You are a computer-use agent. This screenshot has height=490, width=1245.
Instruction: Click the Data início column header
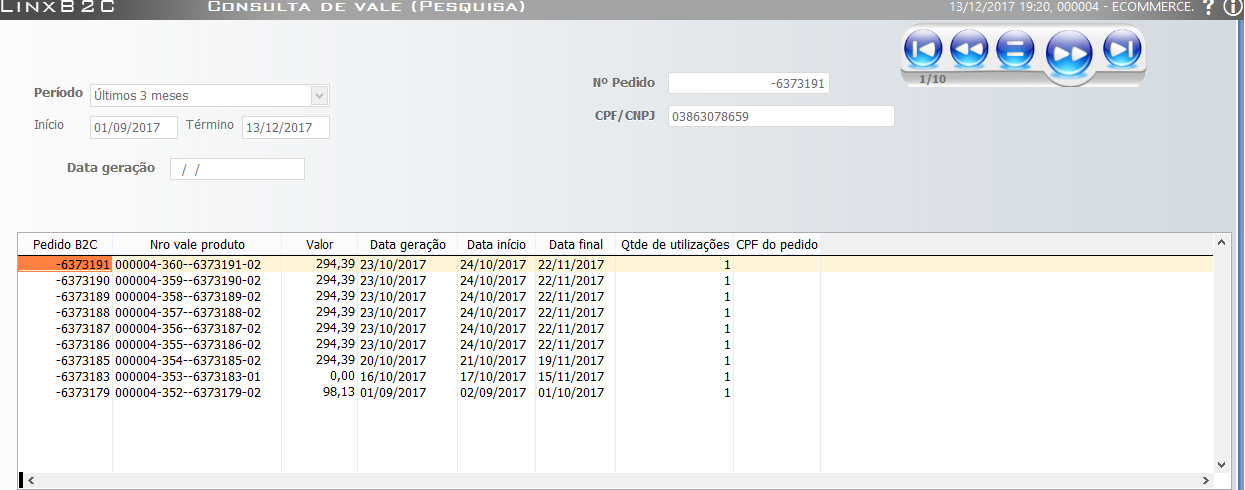click(x=496, y=244)
